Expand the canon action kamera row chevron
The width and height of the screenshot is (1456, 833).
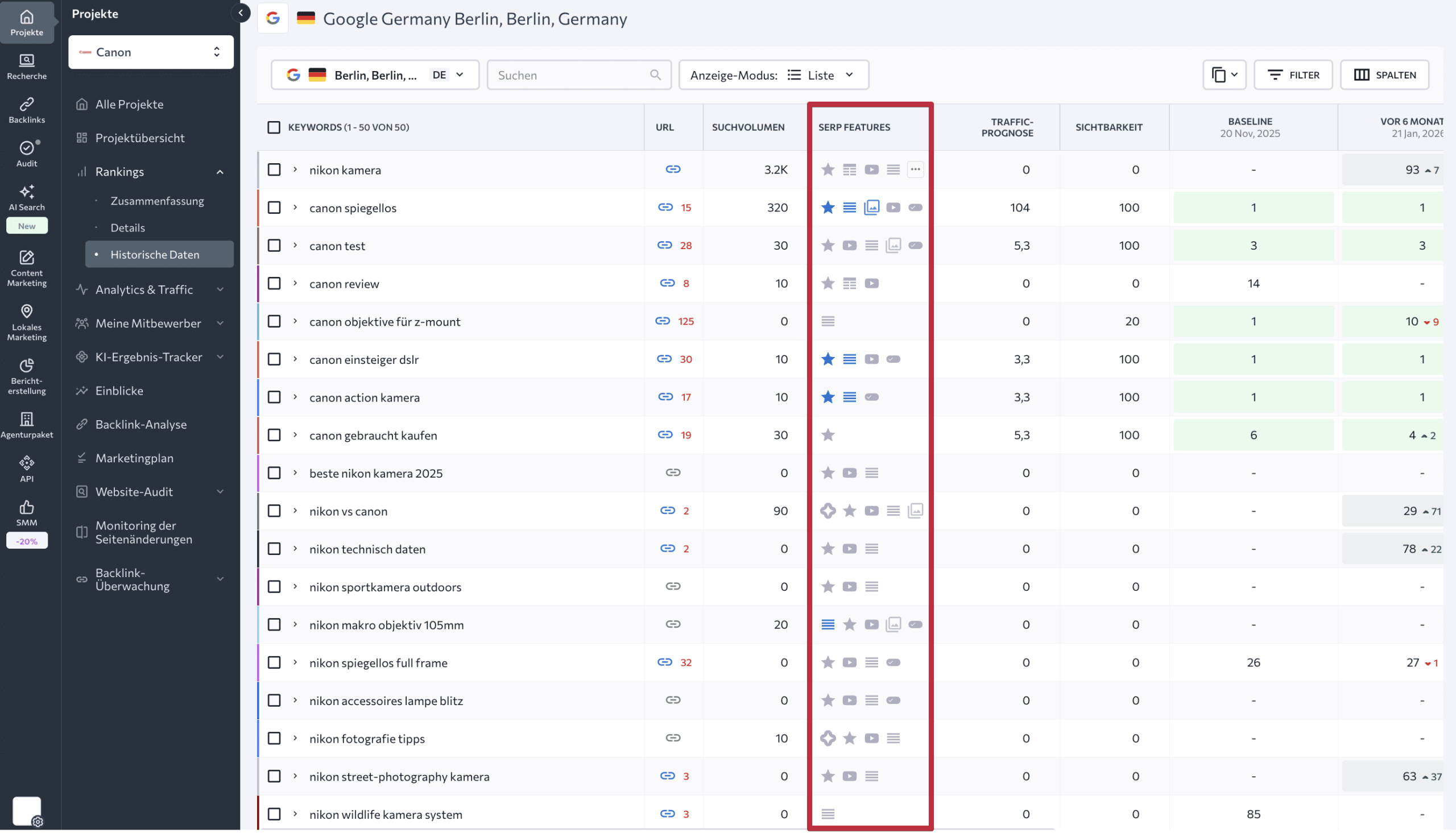click(x=295, y=397)
